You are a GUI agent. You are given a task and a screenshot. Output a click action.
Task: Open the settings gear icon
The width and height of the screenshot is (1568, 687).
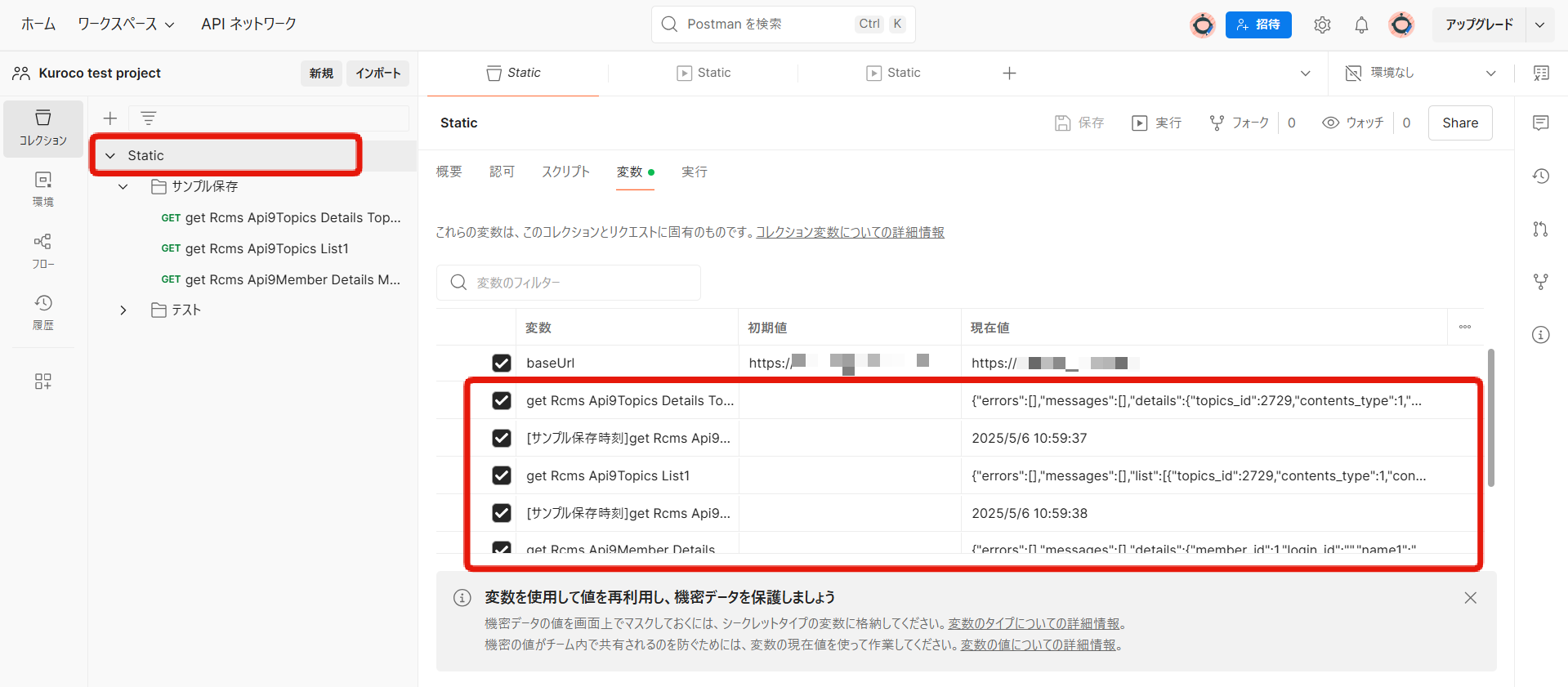click(x=1322, y=25)
